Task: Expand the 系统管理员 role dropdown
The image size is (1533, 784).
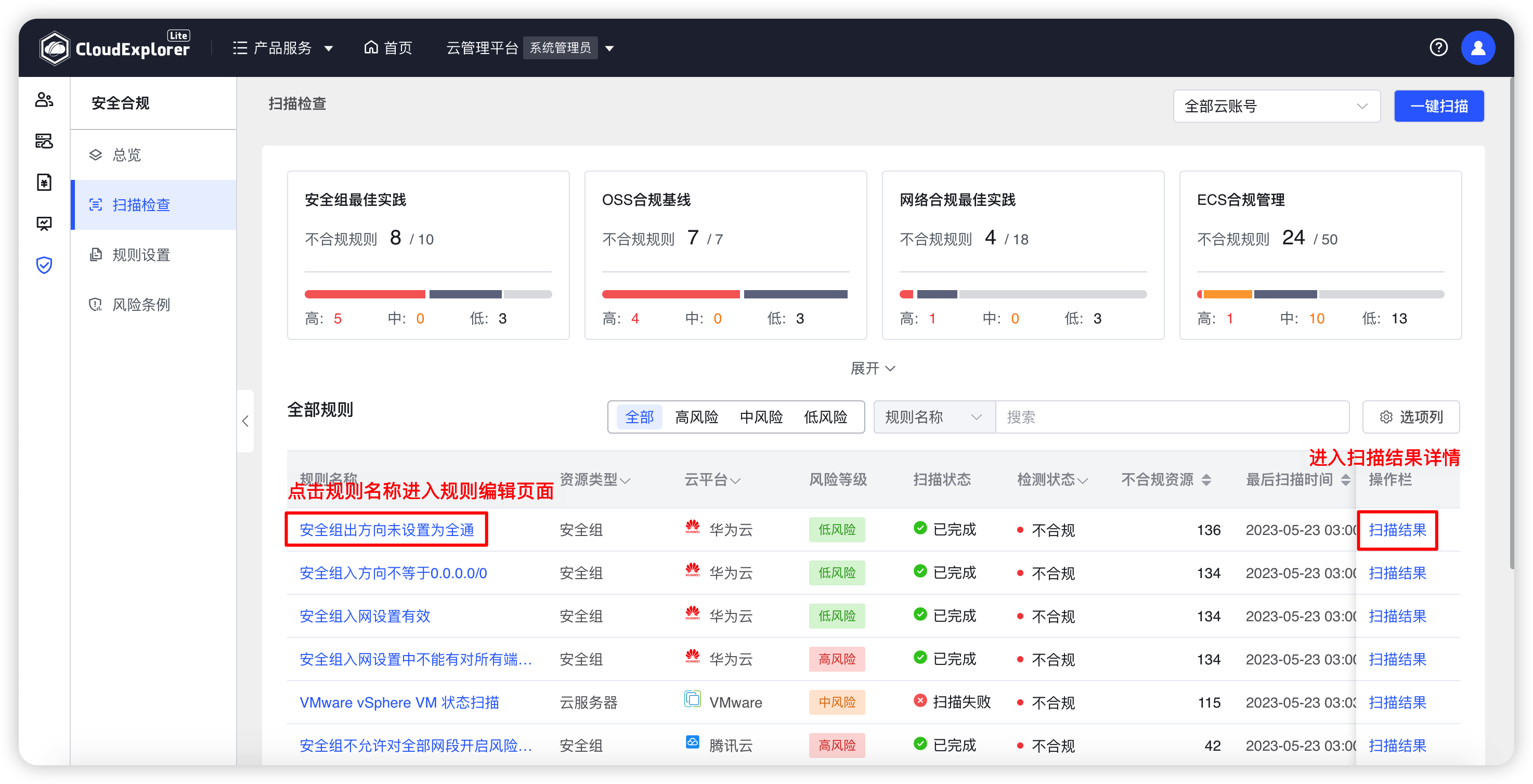Action: pos(570,48)
